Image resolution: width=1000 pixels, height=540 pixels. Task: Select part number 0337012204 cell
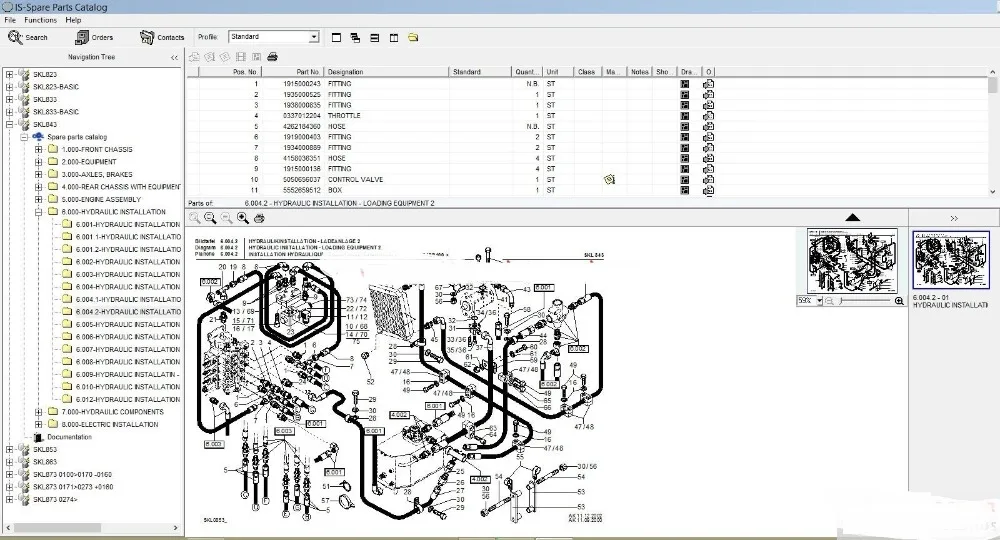(302, 115)
